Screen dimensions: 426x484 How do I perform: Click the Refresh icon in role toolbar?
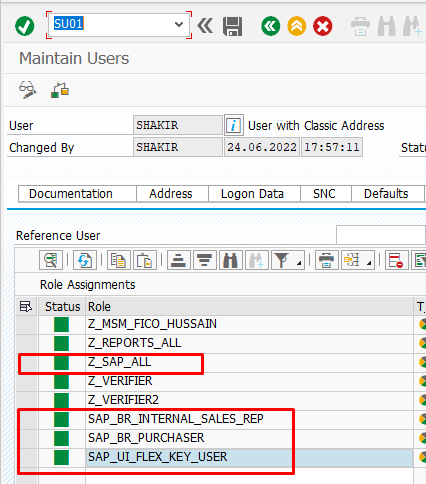[x=85, y=260]
